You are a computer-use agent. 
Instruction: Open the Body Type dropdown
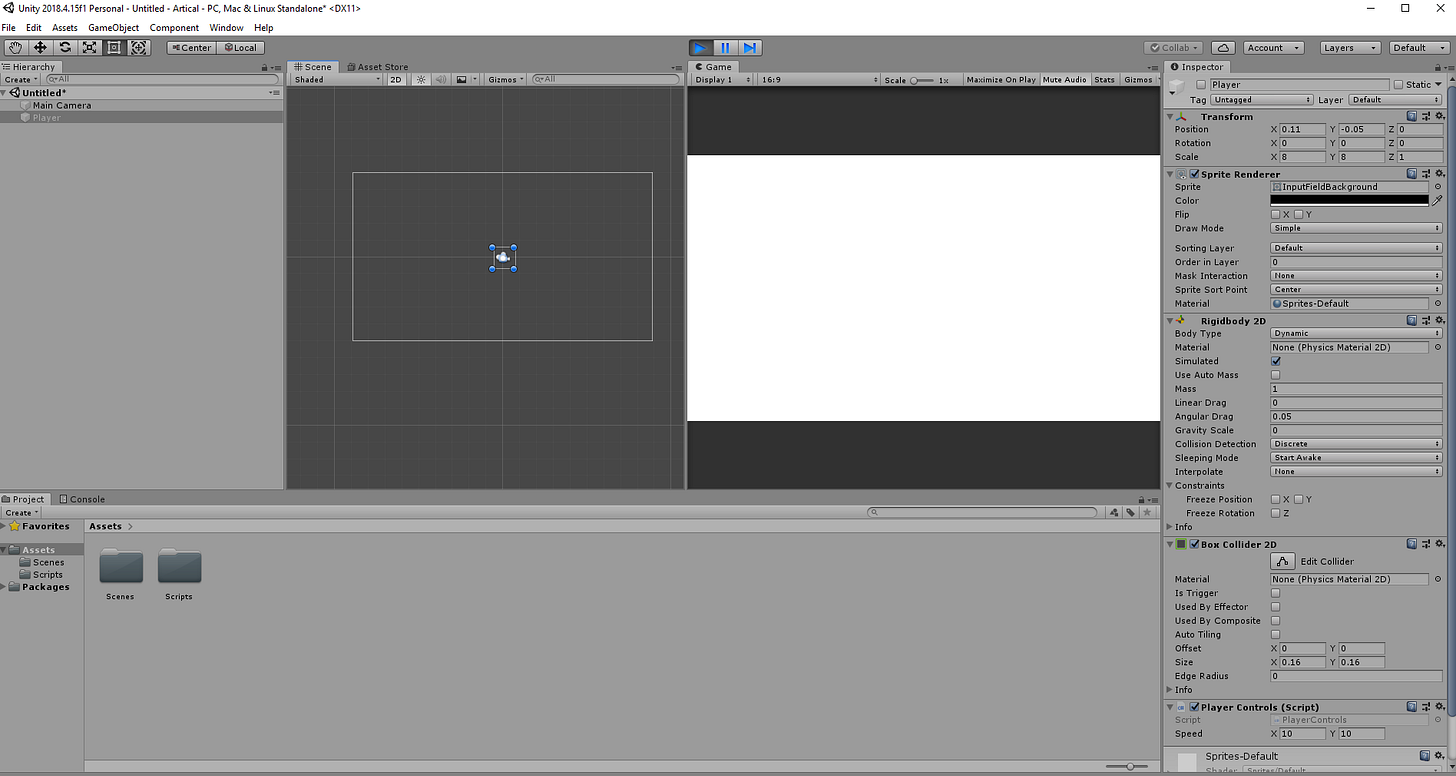pyautogui.click(x=1356, y=333)
